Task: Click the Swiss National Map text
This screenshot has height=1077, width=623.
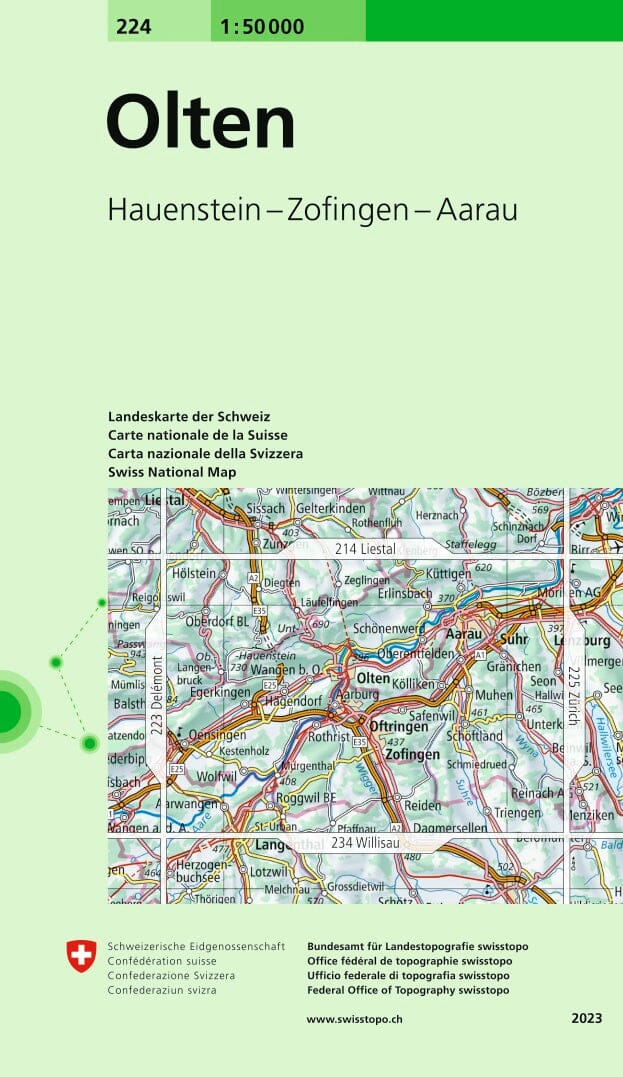Action: [x=172, y=471]
